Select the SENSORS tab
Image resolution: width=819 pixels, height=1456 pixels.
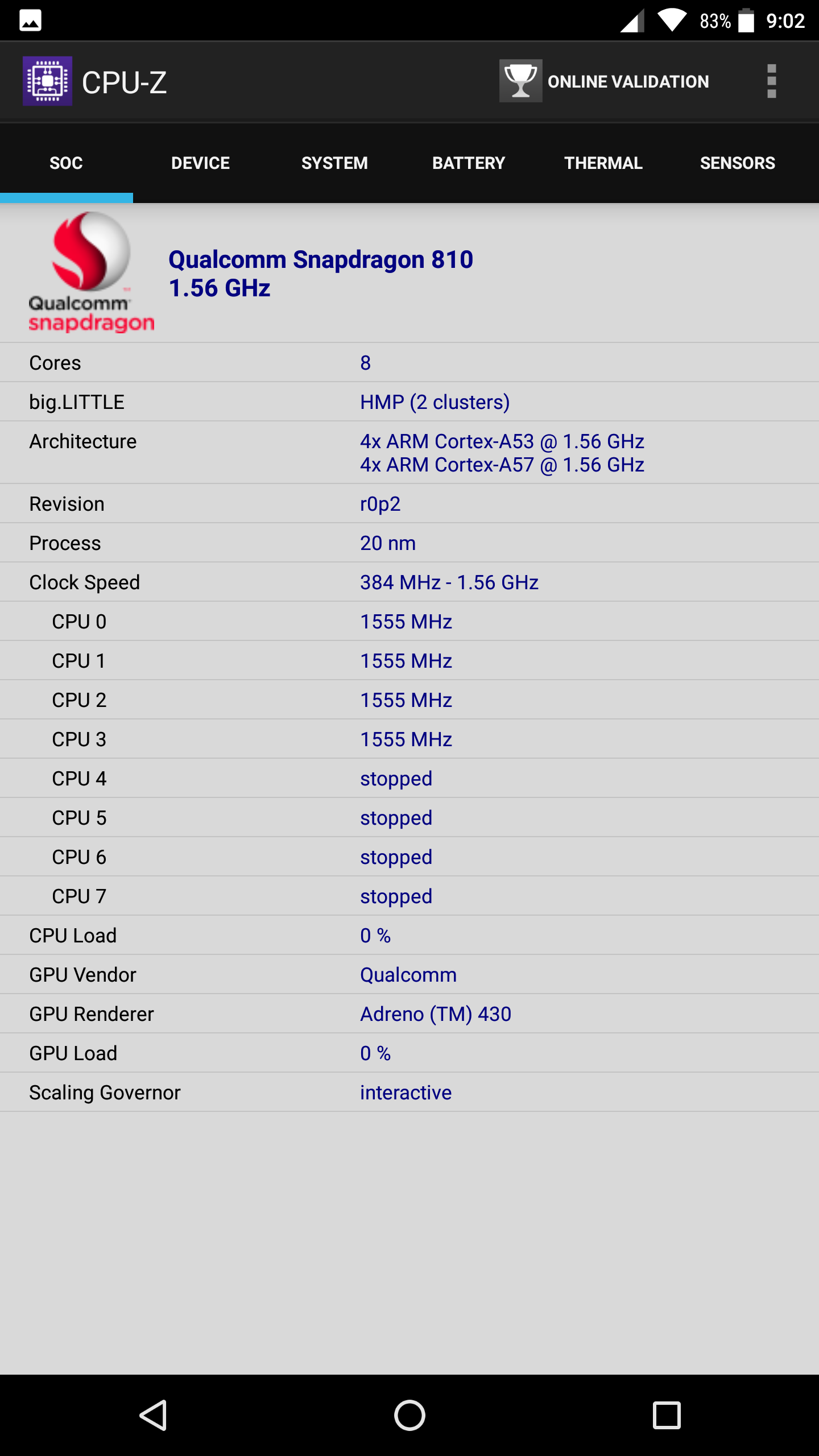click(x=737, y=163)
